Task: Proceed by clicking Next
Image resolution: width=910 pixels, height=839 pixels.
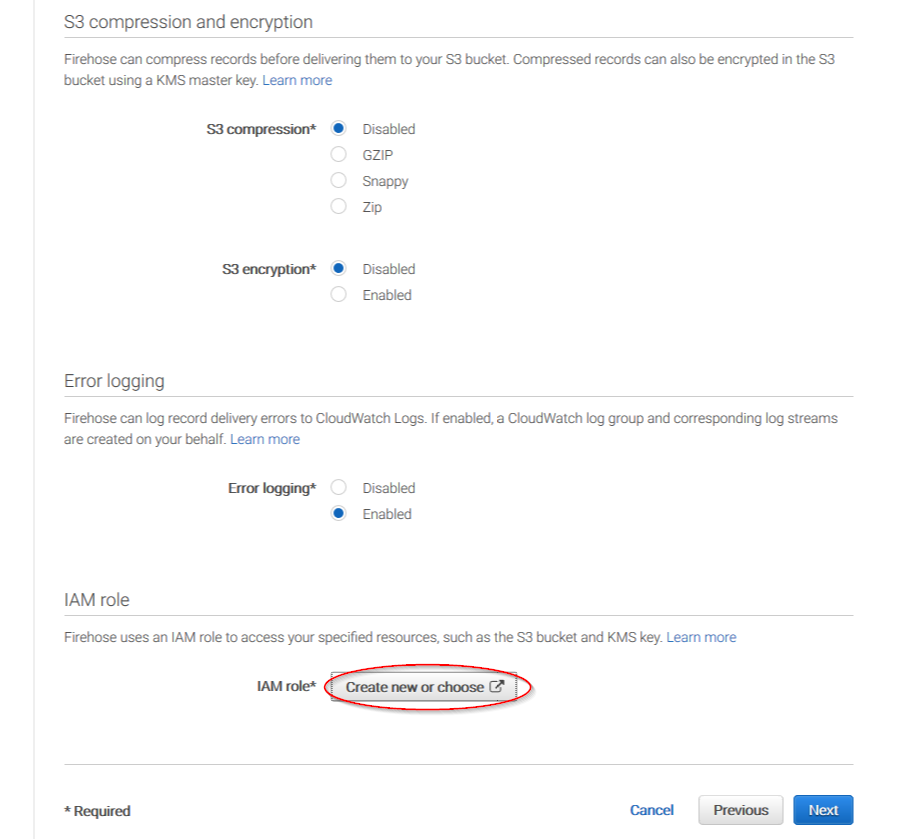Action: coord(823,810)
